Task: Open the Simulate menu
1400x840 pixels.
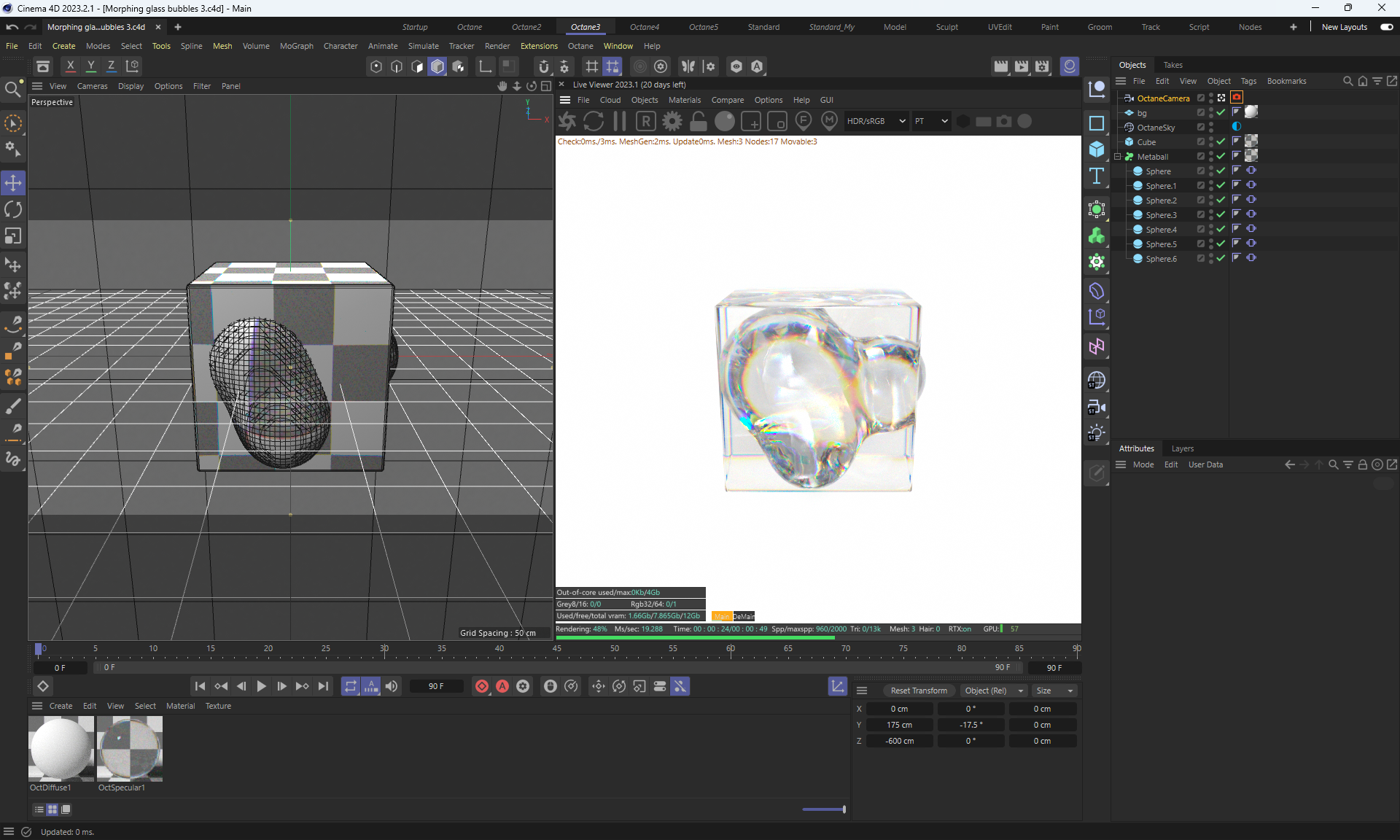Action: tap(423, 46)
